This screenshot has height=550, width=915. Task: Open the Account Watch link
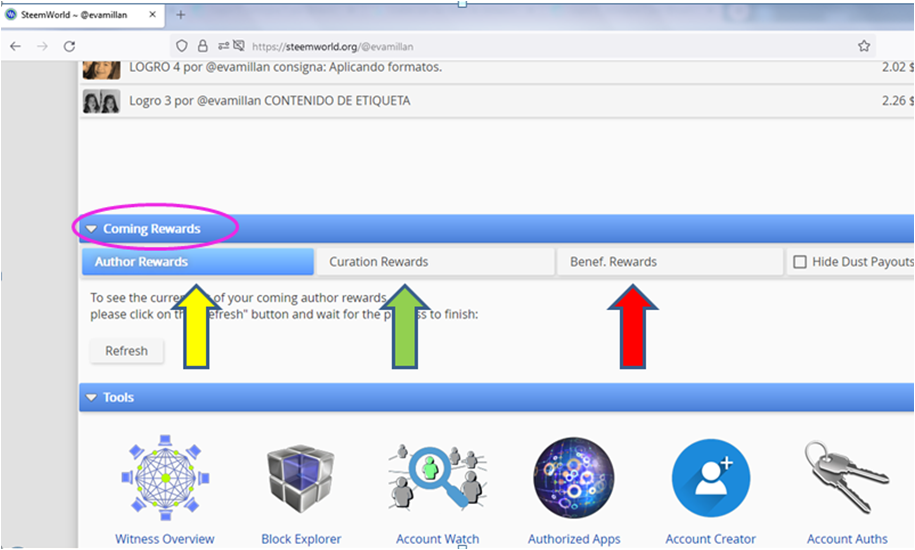pyautogui.click(x=438, y=539)
